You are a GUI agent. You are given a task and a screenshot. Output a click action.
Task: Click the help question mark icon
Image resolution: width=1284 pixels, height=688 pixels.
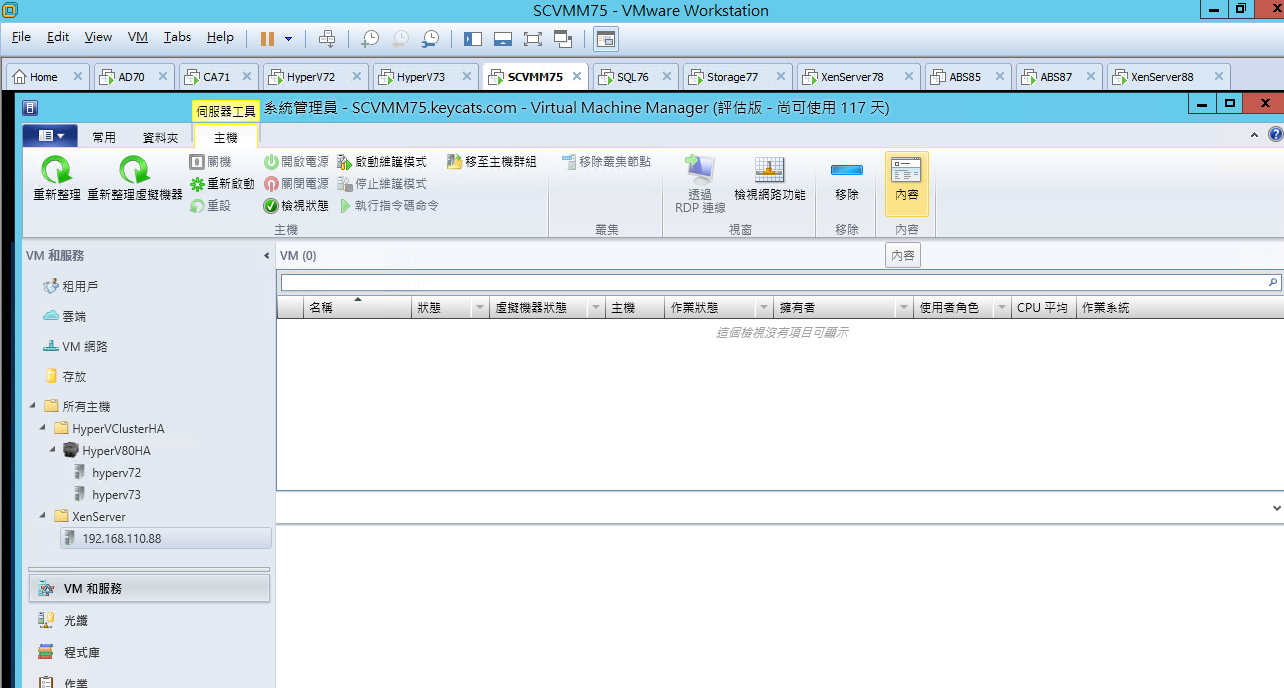pyautogui.click(x=1275, y=134)
